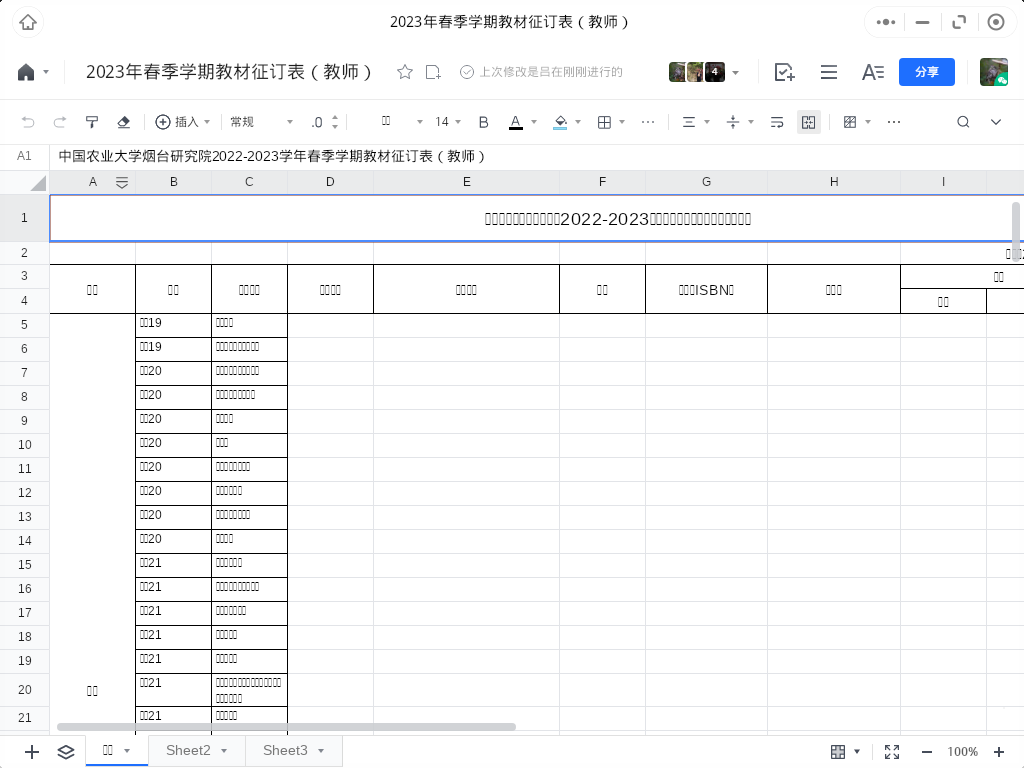Open the 常规 number format dropdown

261,122
